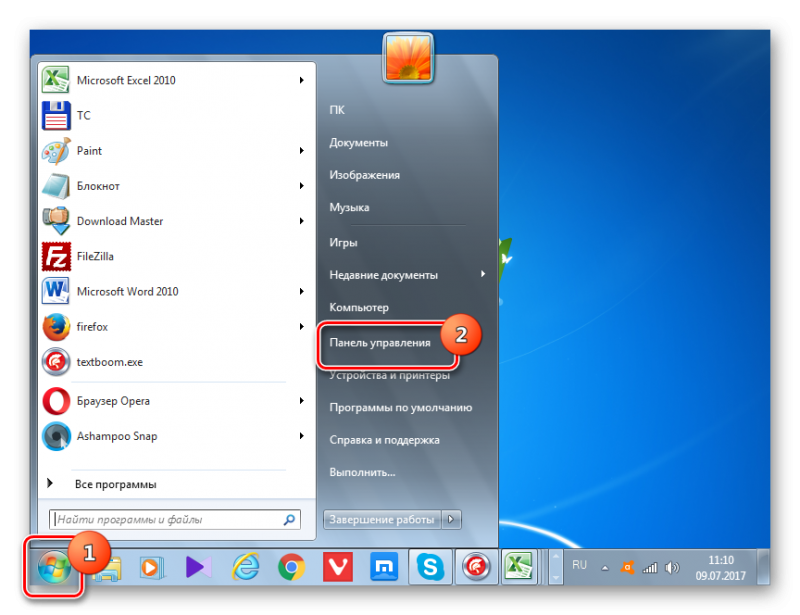Image resolution: width=800 pixels, height=615 pixels.
Task: Open Windows Media Player taskbar icon
Action: coord(152,568)
